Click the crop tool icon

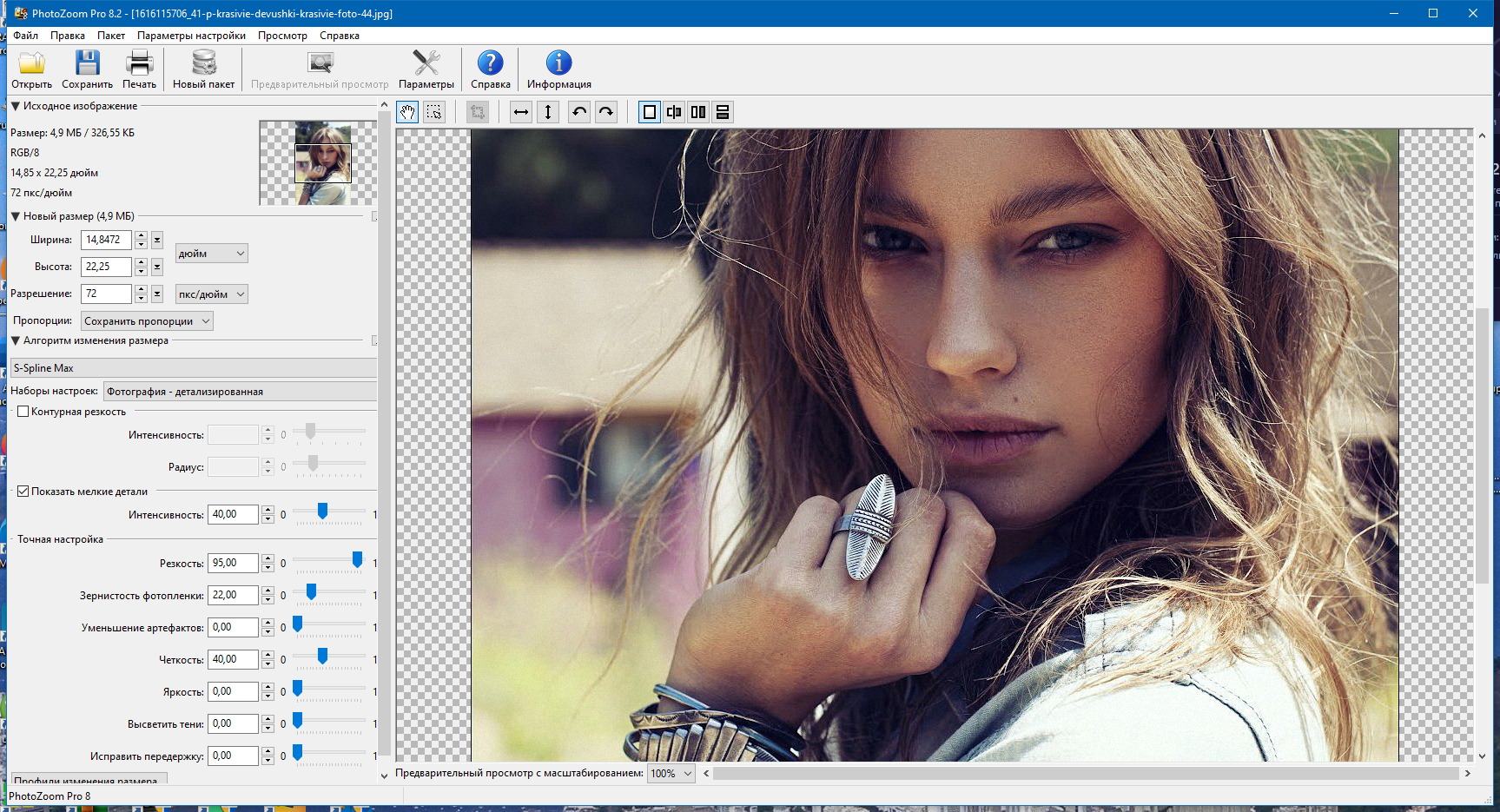click(x=477, y=112)
